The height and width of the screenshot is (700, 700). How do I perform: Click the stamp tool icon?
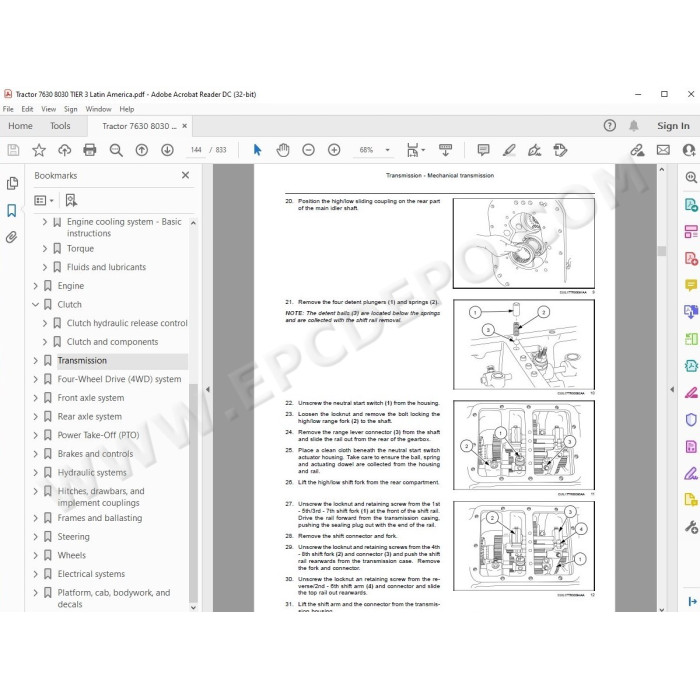[560, 150]
